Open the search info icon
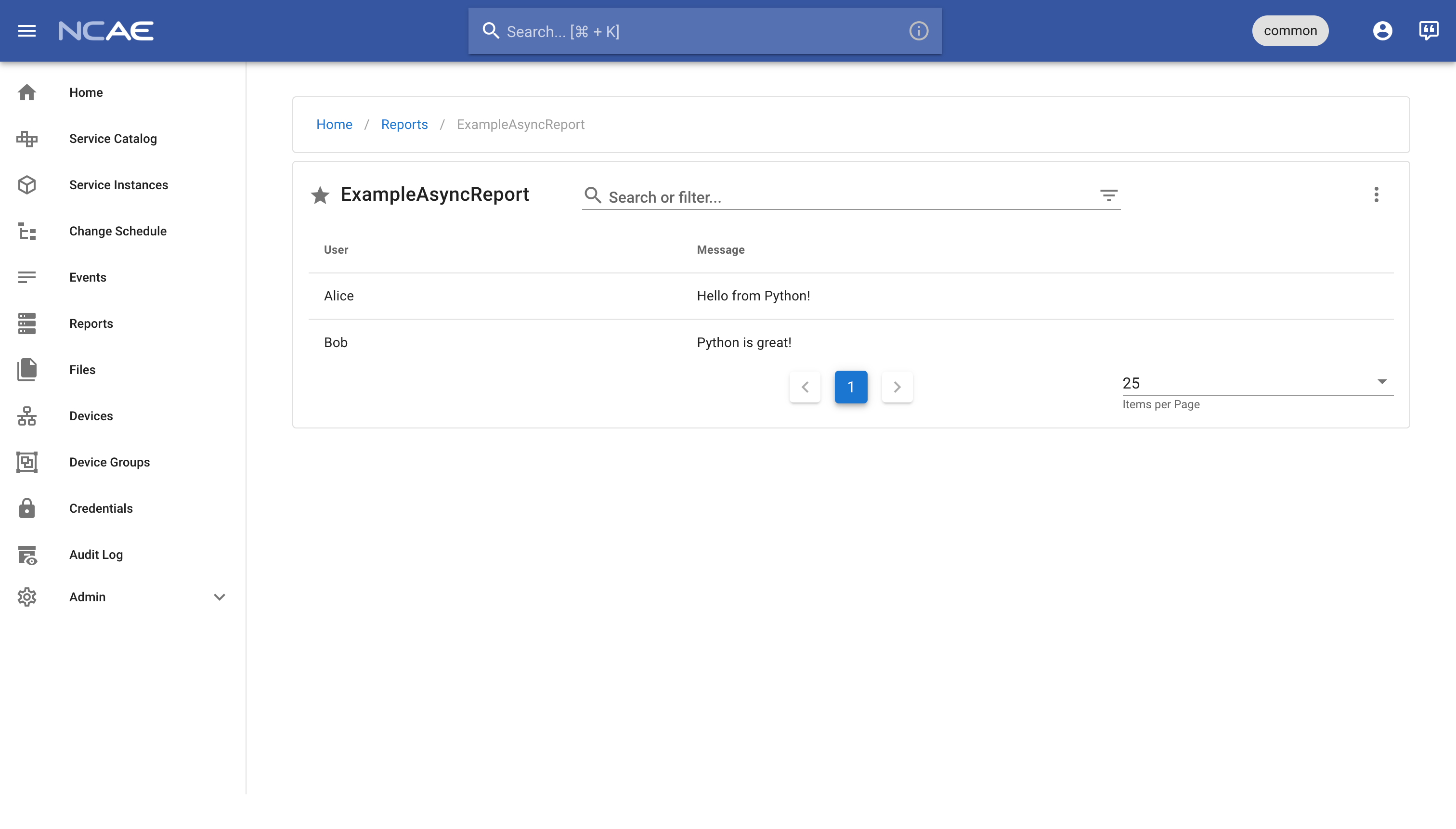 click(919, 31)
